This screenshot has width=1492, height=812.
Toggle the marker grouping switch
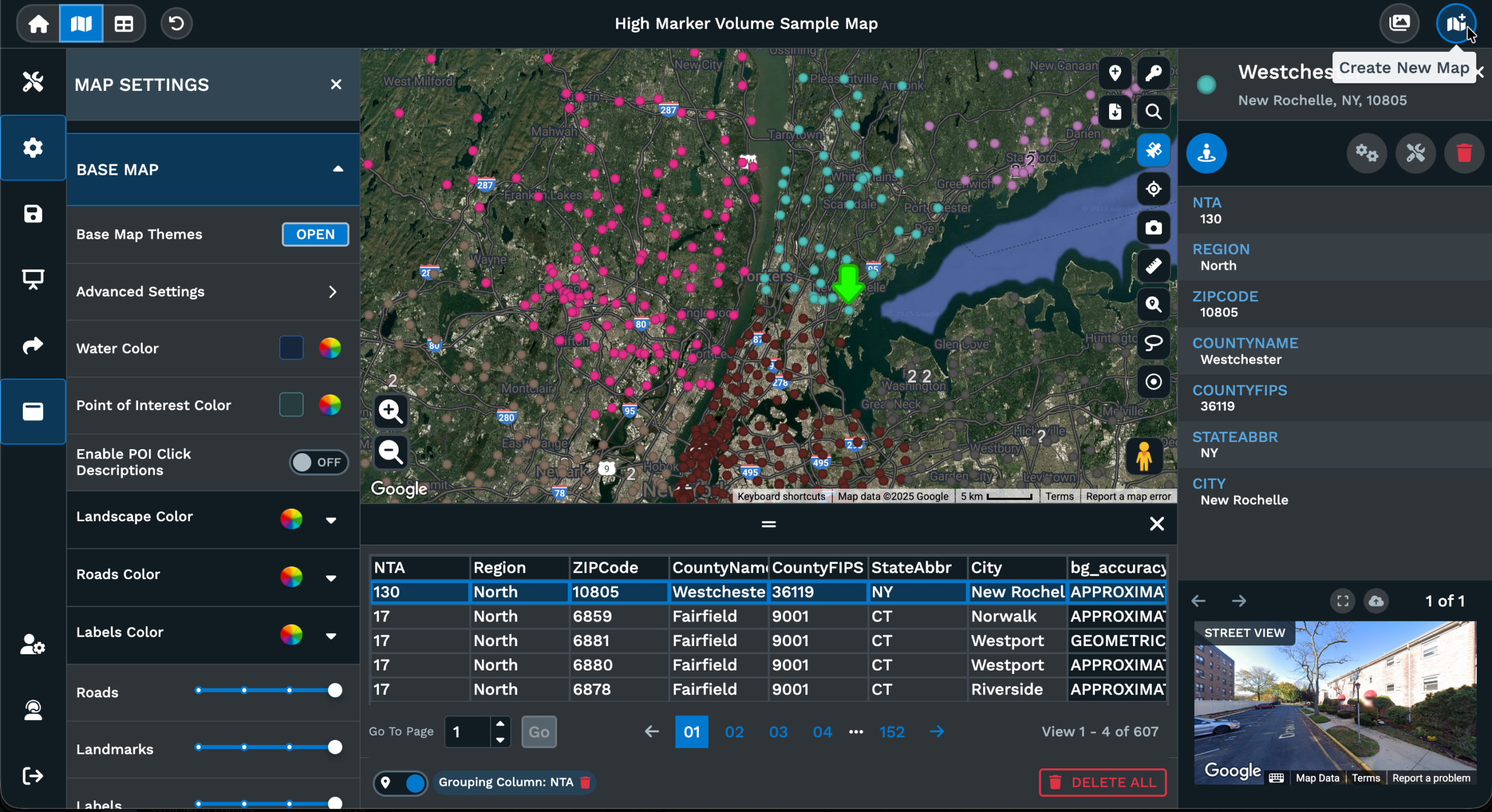[400, 782]
